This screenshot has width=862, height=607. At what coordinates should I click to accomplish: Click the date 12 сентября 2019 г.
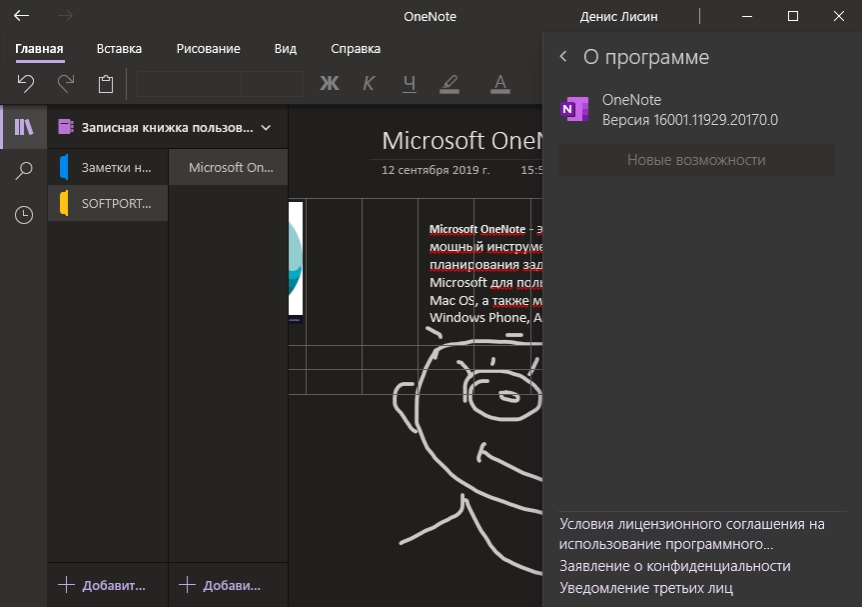435,170
